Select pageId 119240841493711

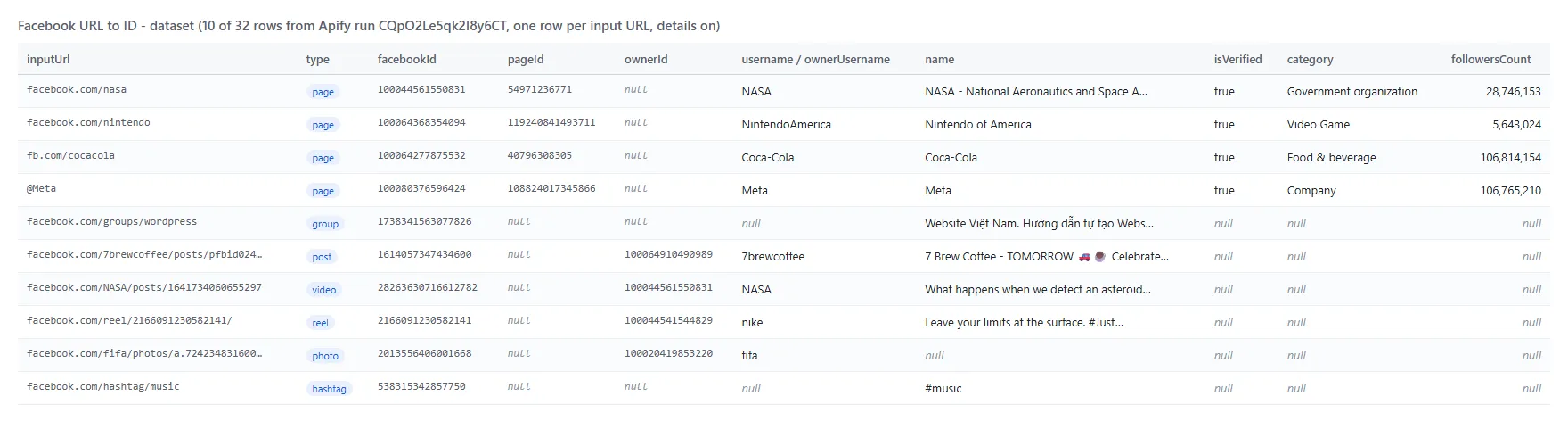click(551, 123)
